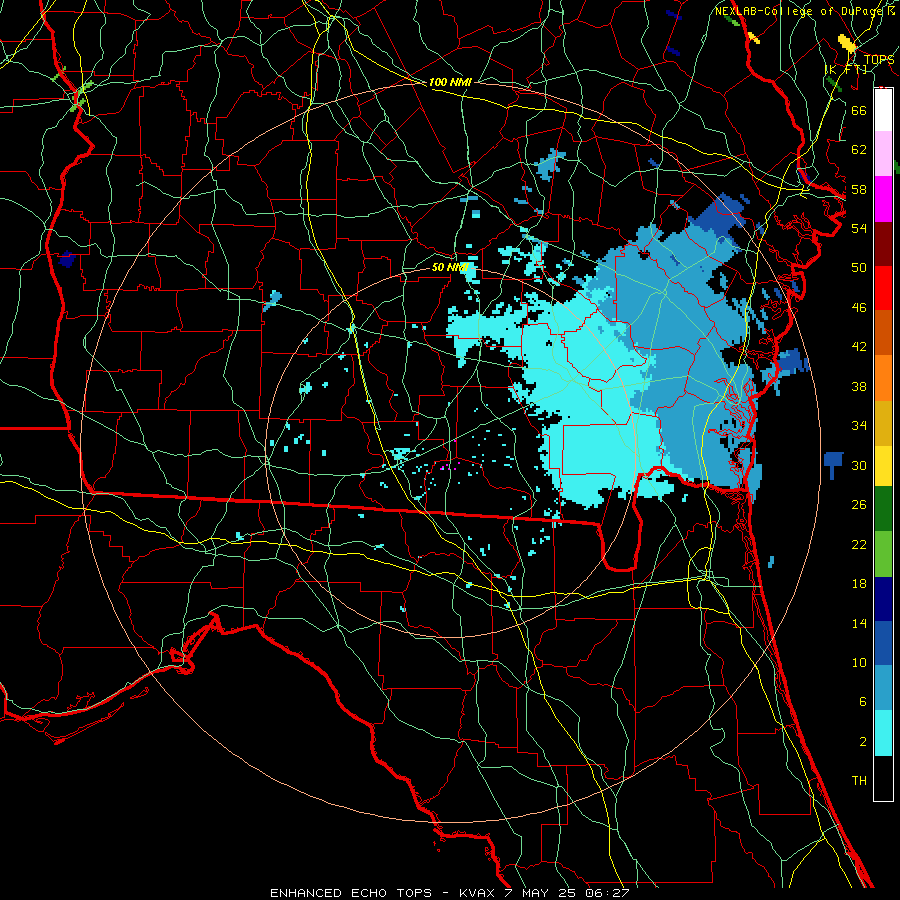Click the bright orange legend swatch
This screenshot has width=900, height=900.
883,378
